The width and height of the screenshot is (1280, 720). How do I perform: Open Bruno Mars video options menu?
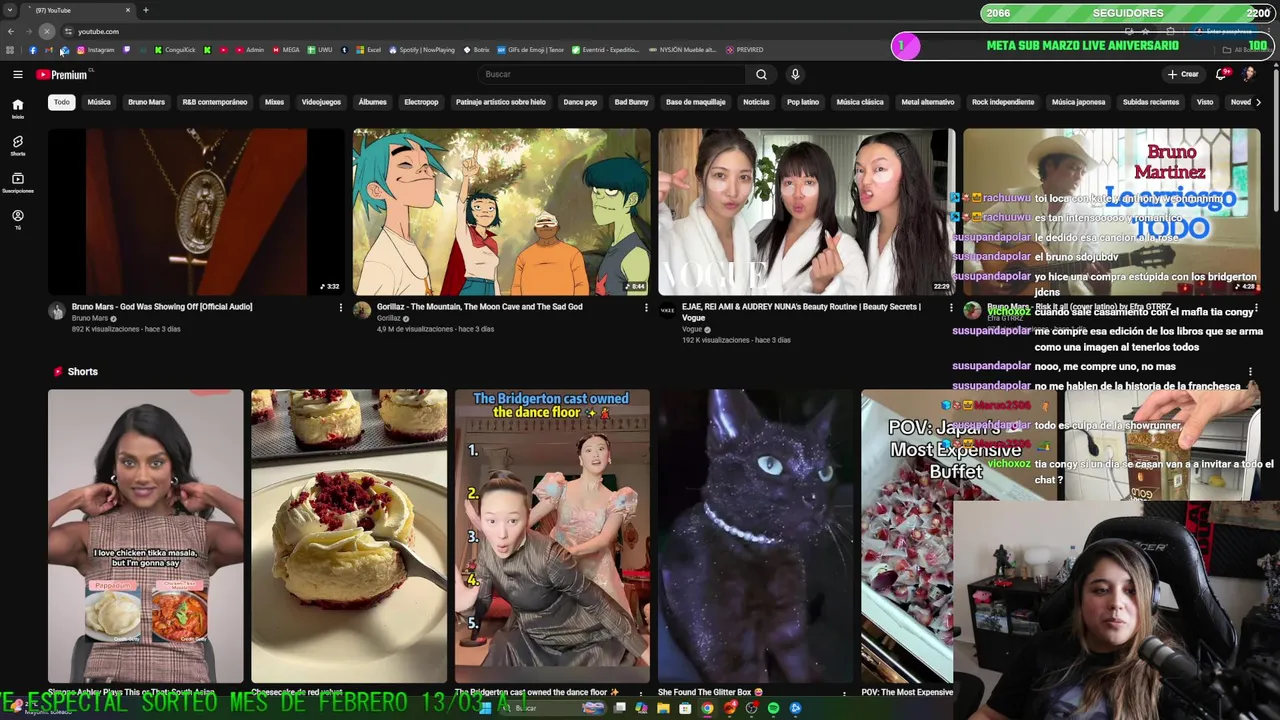341,308
